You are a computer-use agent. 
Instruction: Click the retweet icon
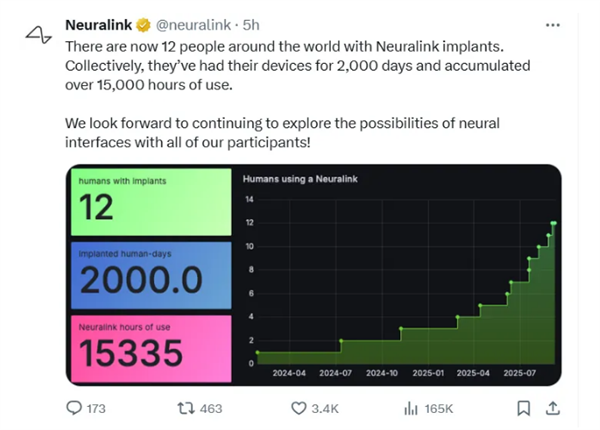pos(183,408)
